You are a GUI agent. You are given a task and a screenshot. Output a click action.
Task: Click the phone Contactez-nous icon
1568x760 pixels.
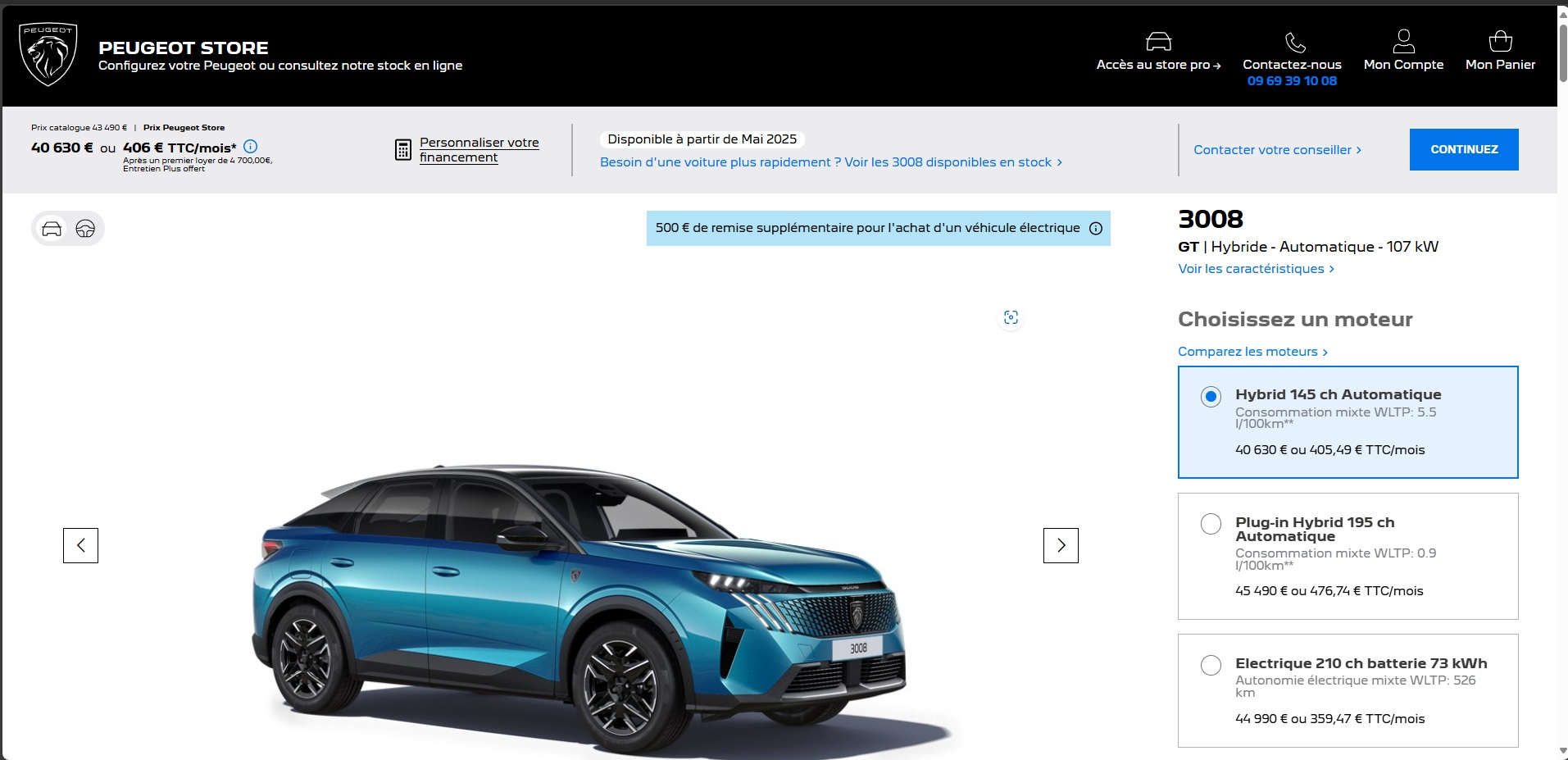pyautogui.click(x=1295, y=42)
